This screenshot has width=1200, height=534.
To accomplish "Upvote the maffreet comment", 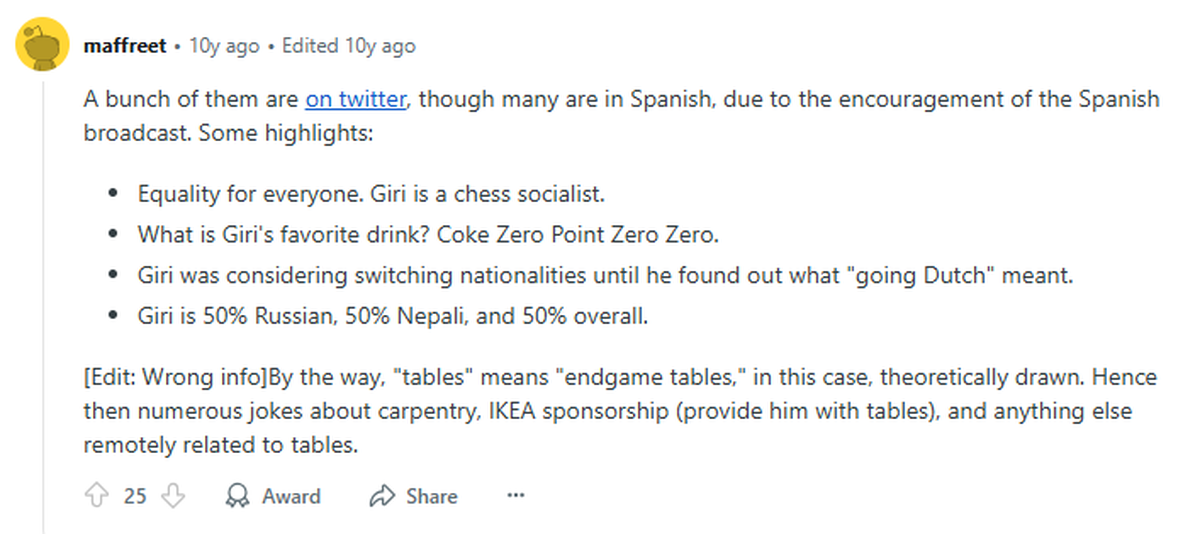I will pos(97,496).
